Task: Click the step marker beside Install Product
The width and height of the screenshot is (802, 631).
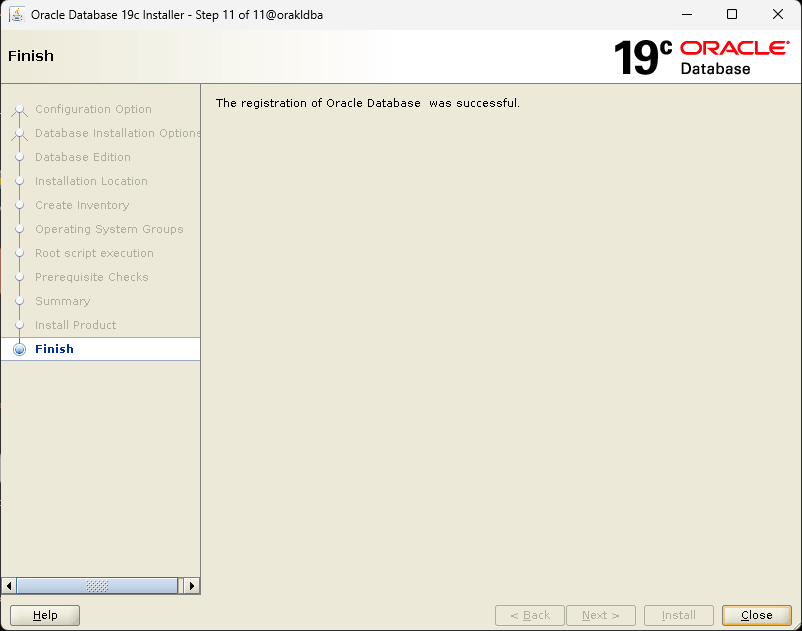Action: pos(19,325)
